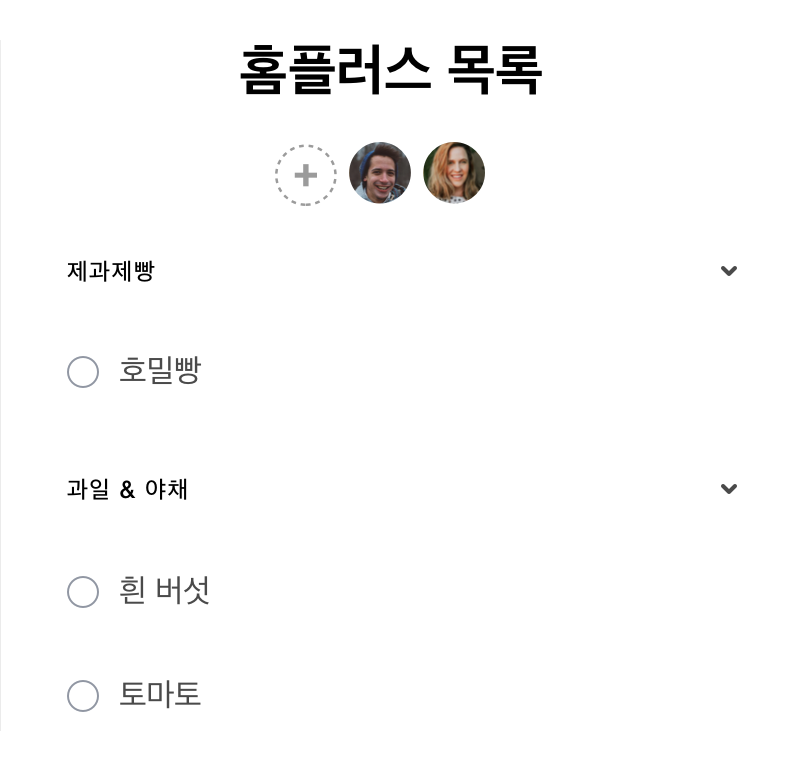This screenshot has height=784, width=800.
Task: Click the 과일 & 야채 category header
Action: [x=126, y=489]
